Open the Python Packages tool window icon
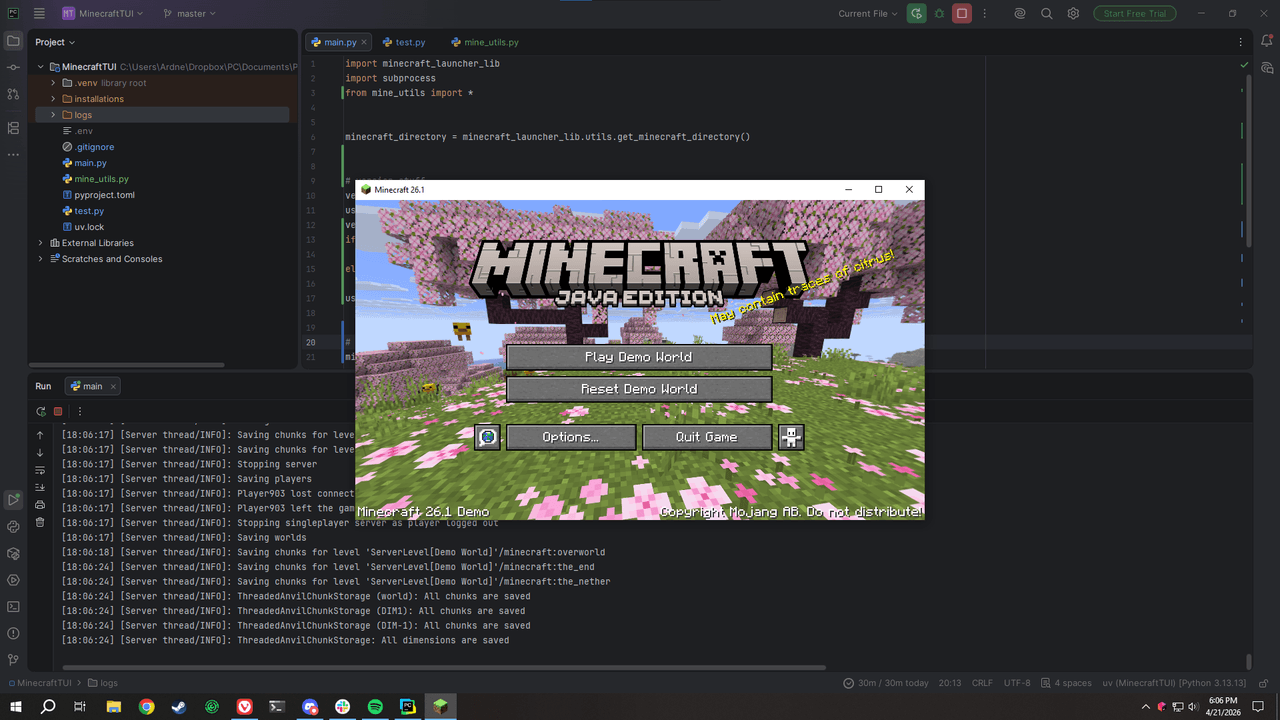Screen dimensions: 1280x720 (13, 553)
